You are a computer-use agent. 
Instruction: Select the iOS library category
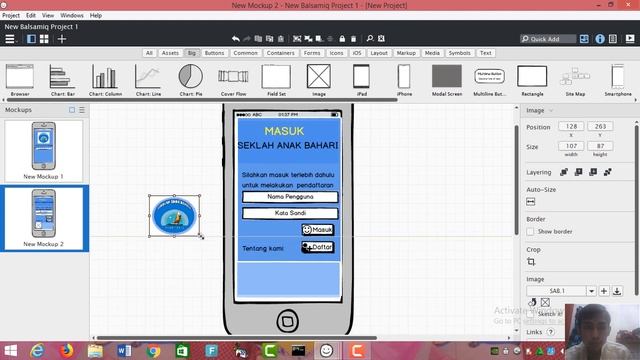tap(357, 53)
